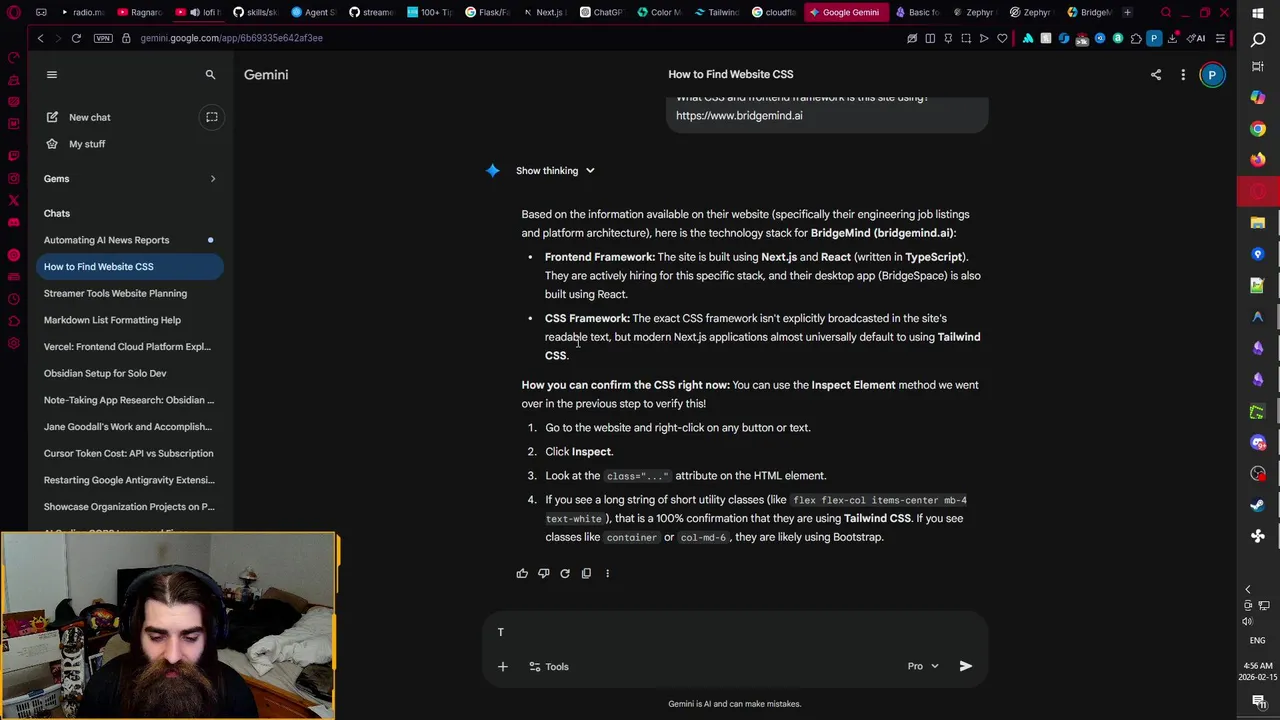The image size is (1280, 720).
Task: Open chat Restarting Google Antigravity Extension
Action: click(130, 480)
